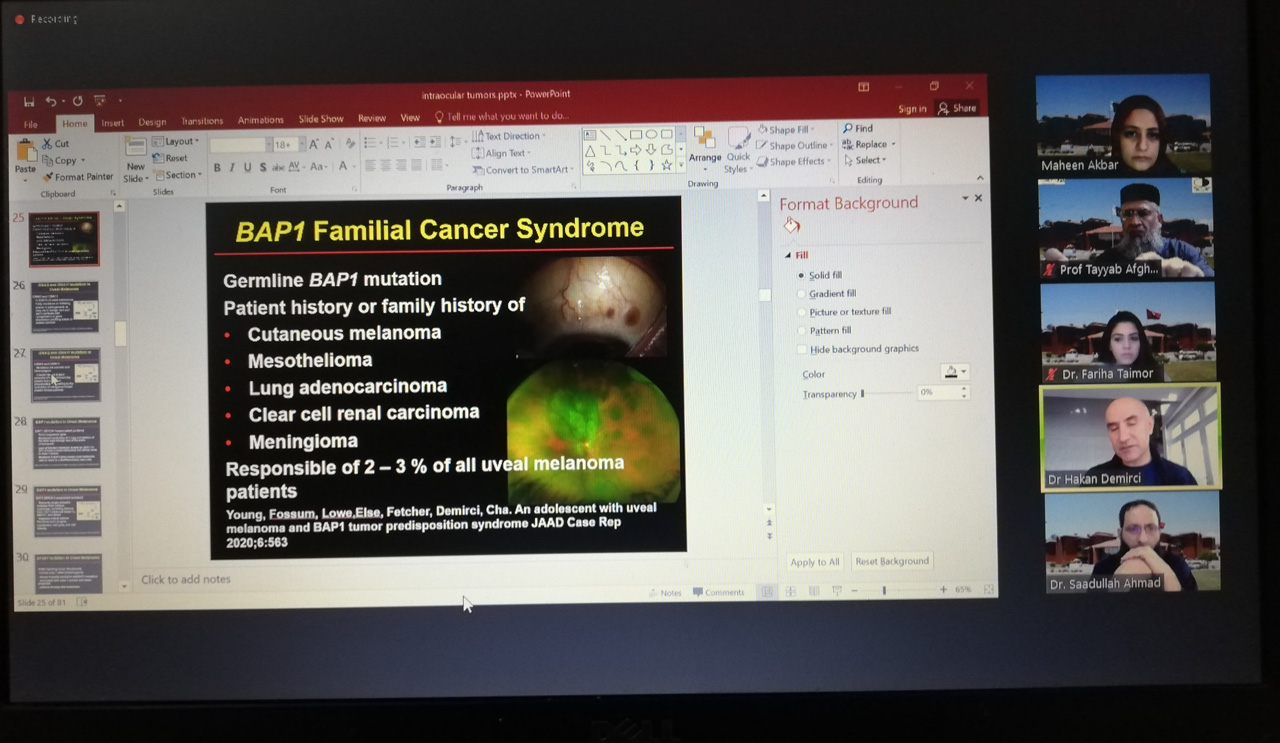Screen dimensions: 1280x743
Task: Open the Layout dropdown
Action: (x=180, y=142)
